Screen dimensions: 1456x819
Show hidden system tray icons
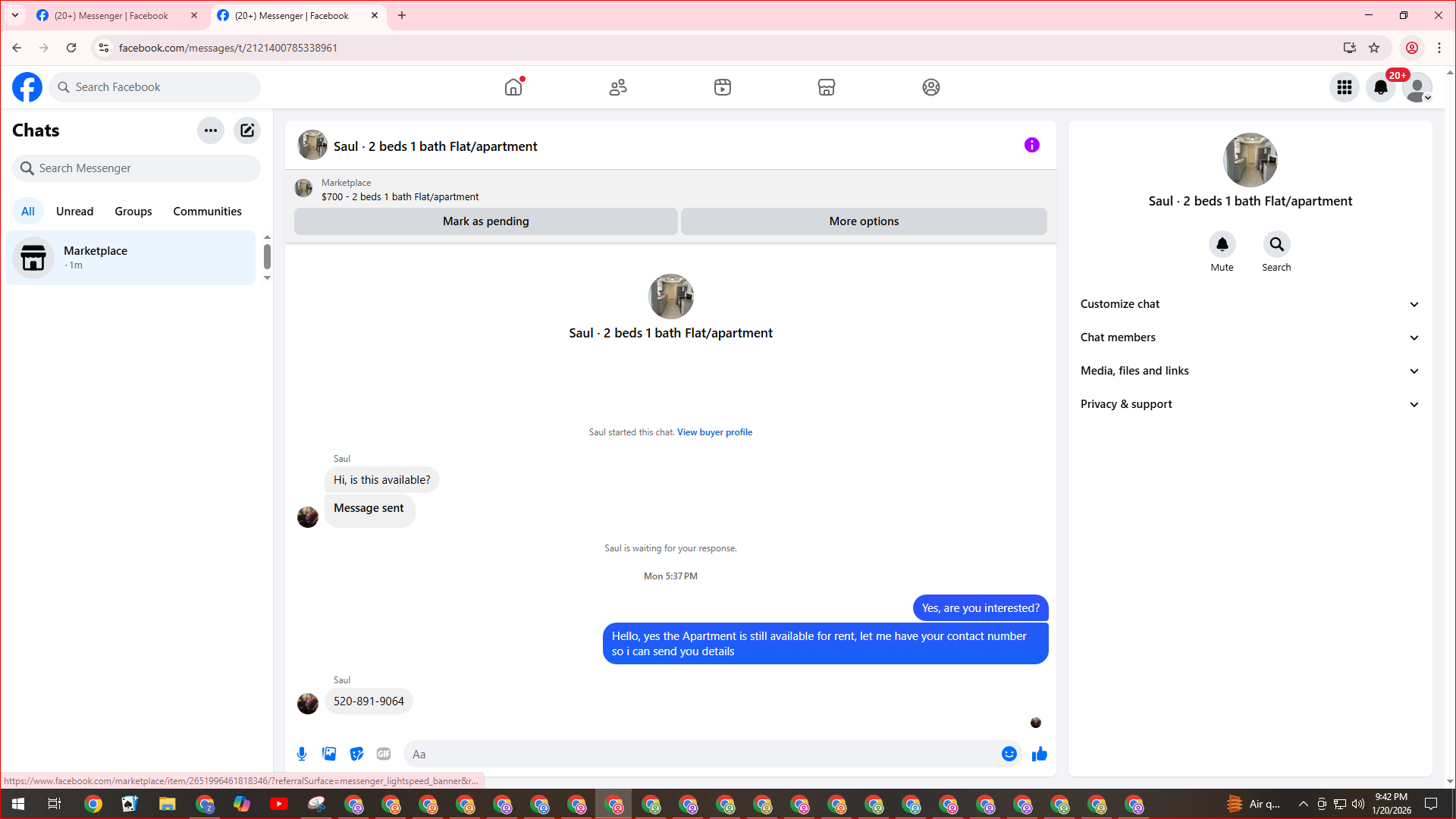1303,804
